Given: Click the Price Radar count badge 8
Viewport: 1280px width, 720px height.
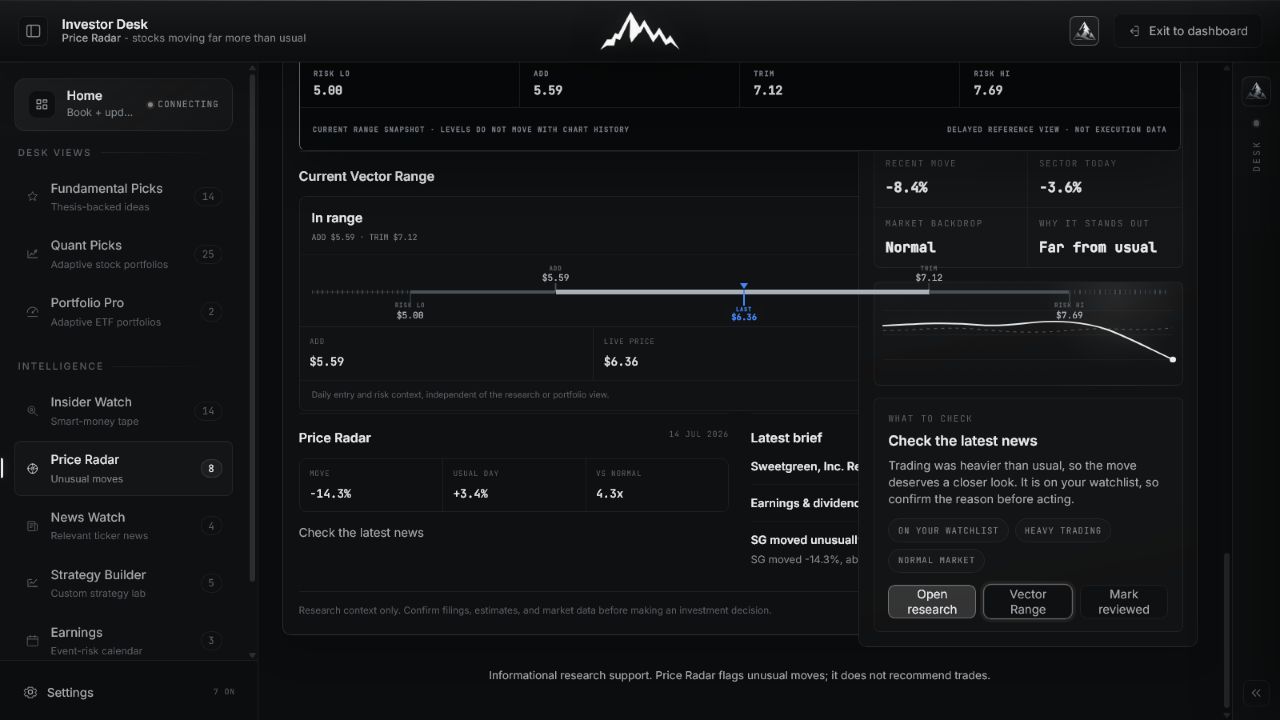Looking at the screenshot, I should click(x=211, y=468).
